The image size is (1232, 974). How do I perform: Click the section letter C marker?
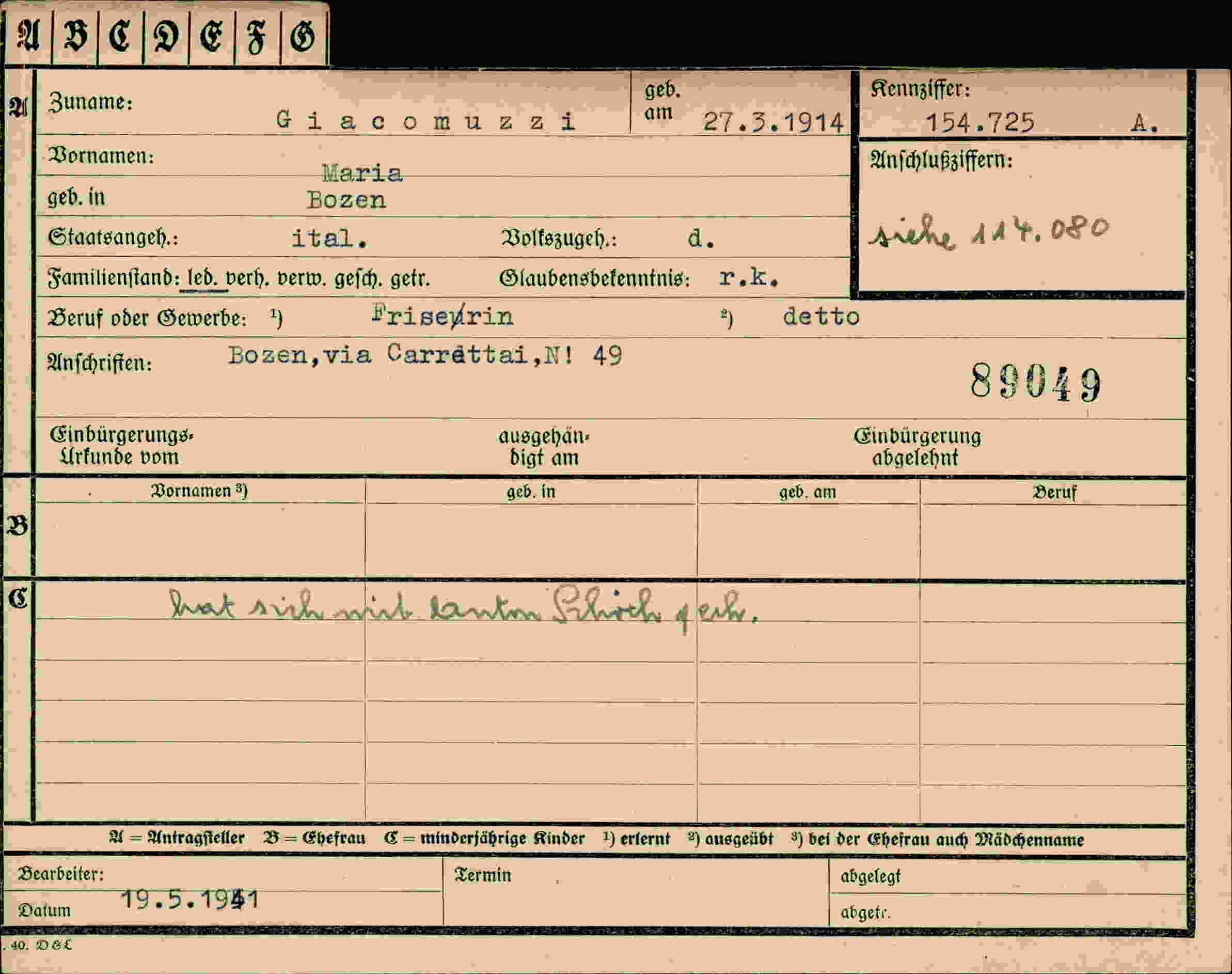tap(17, 599)
